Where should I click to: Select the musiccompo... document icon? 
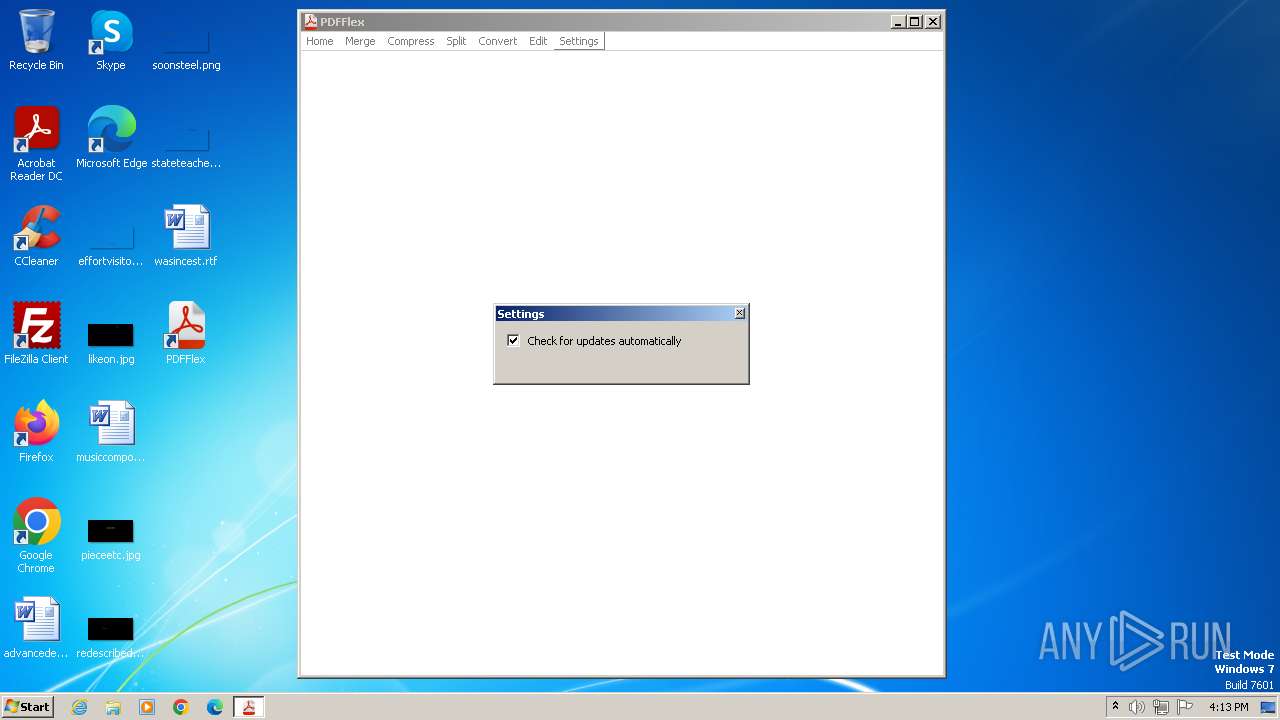click(x=111, y=432)
